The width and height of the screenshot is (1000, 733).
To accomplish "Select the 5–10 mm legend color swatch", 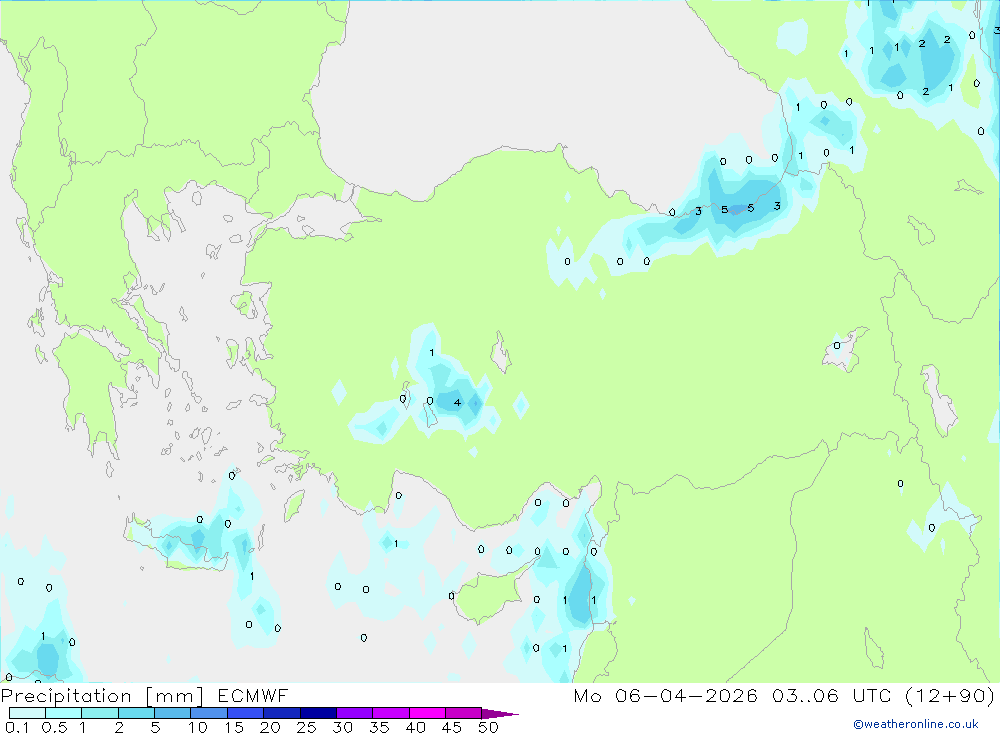I will pyautogui.click(x=173, y=713).
